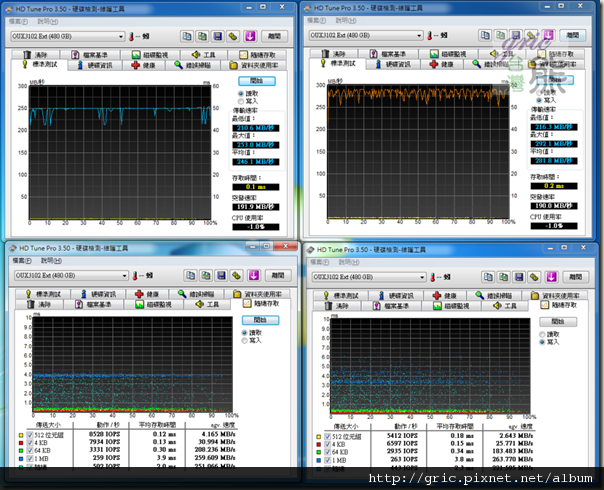Copy screenshot icon in the write benchmark window
This screenshot has width=604, height=490.
pos(500,35)
